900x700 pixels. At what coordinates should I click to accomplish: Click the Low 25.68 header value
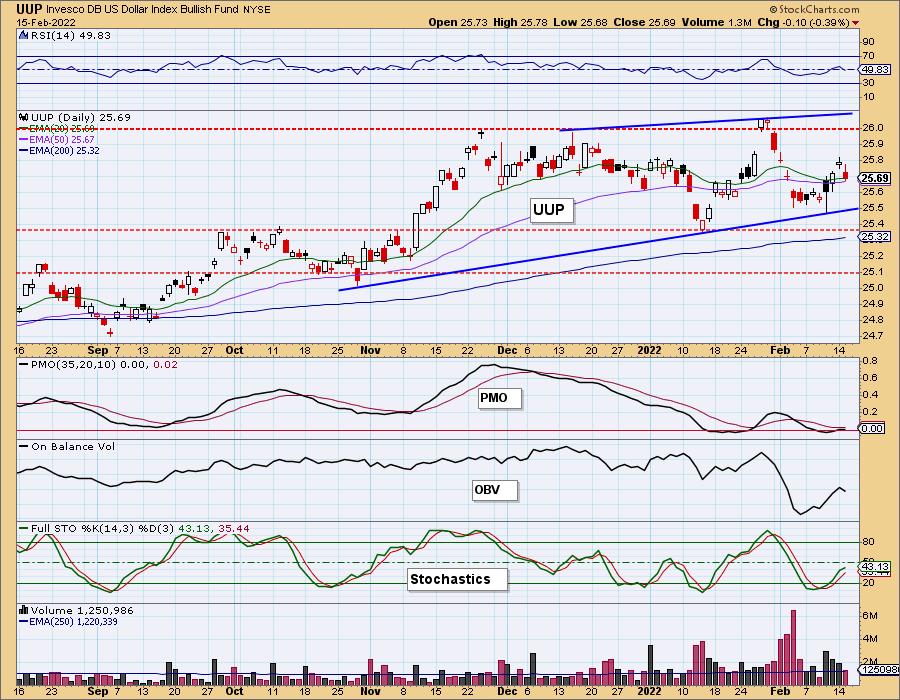(x=581, y=22)
